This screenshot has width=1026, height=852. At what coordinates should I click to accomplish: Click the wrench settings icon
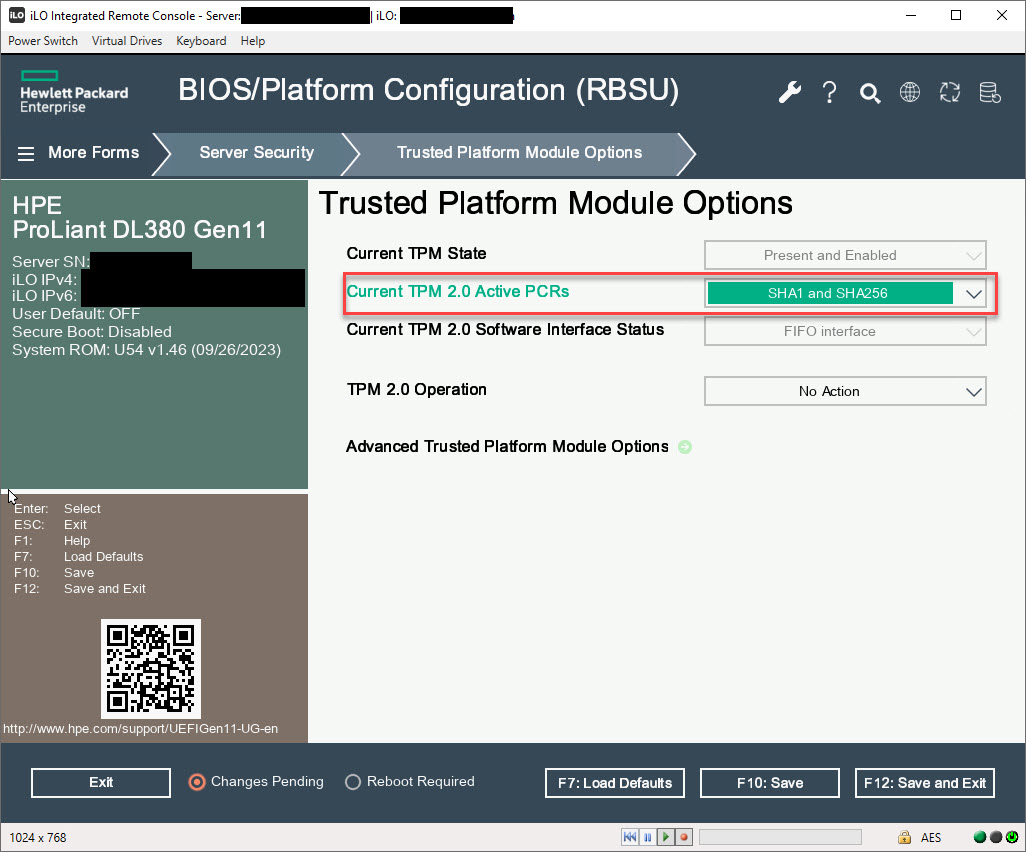790,93
